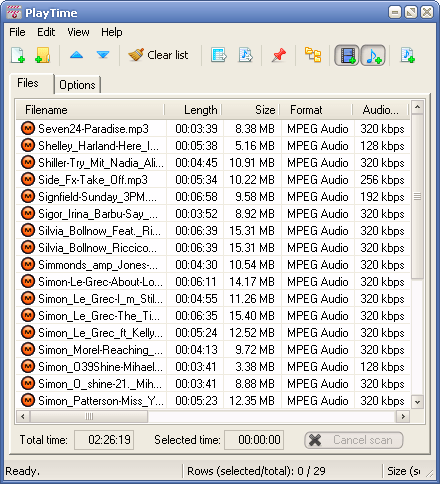Move item down with blue down arrow
The image size is (440, 484).
103,55
